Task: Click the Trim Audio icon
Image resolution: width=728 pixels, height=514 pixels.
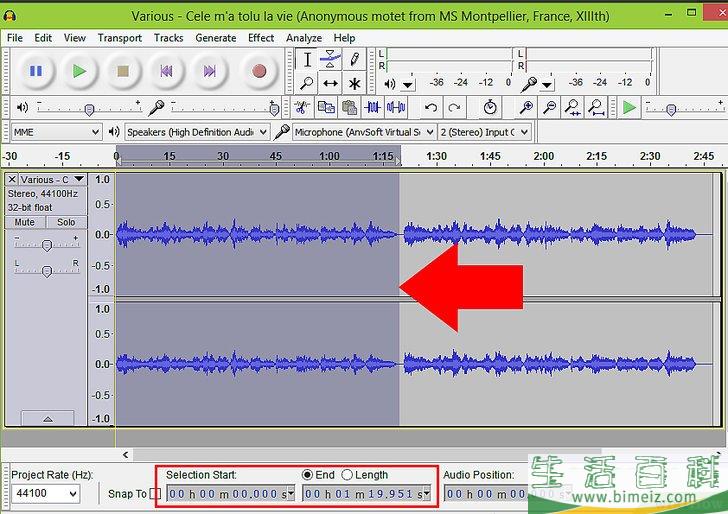Action: point(372,108)
